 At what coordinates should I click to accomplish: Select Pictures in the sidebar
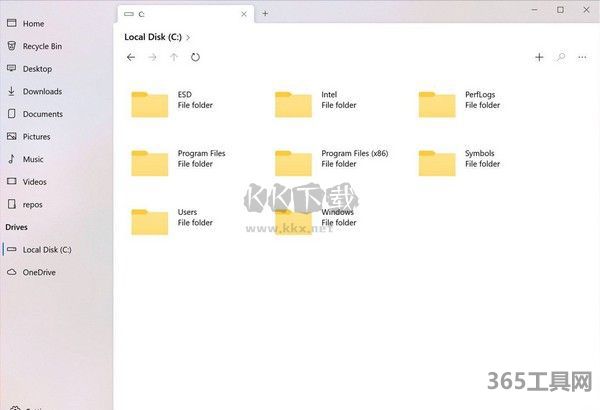pos(37,136)
